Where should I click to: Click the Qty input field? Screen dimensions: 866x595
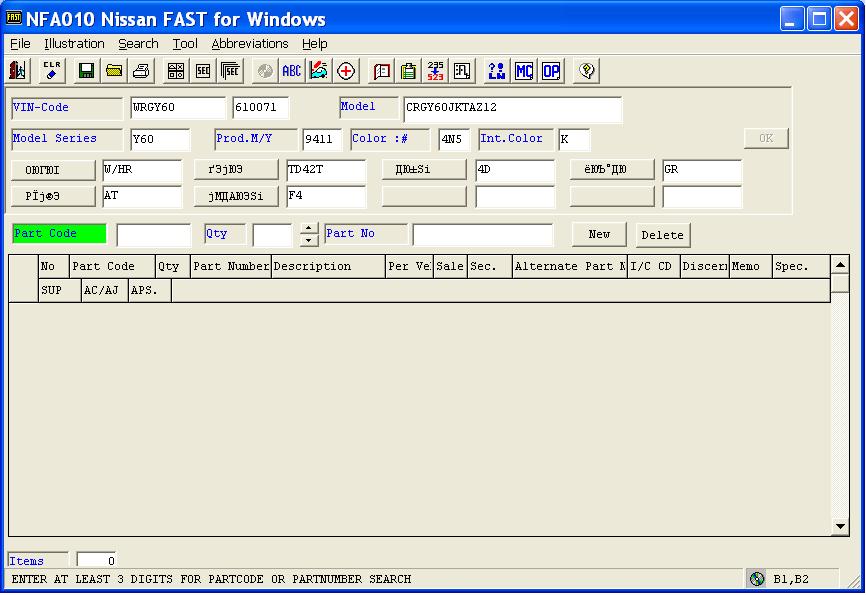pyautogui.click(x=272, y=235)
